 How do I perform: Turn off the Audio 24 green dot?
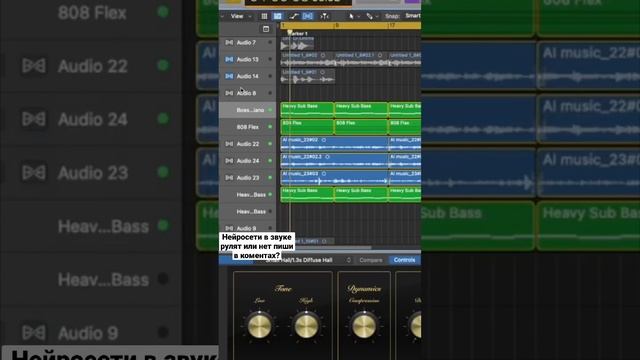pos(270,161)
